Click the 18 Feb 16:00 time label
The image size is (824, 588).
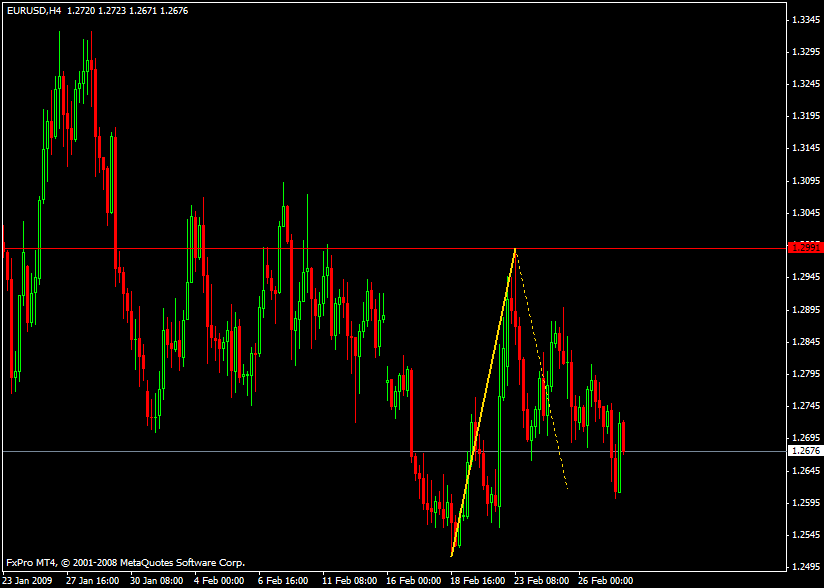pos(476,580)
